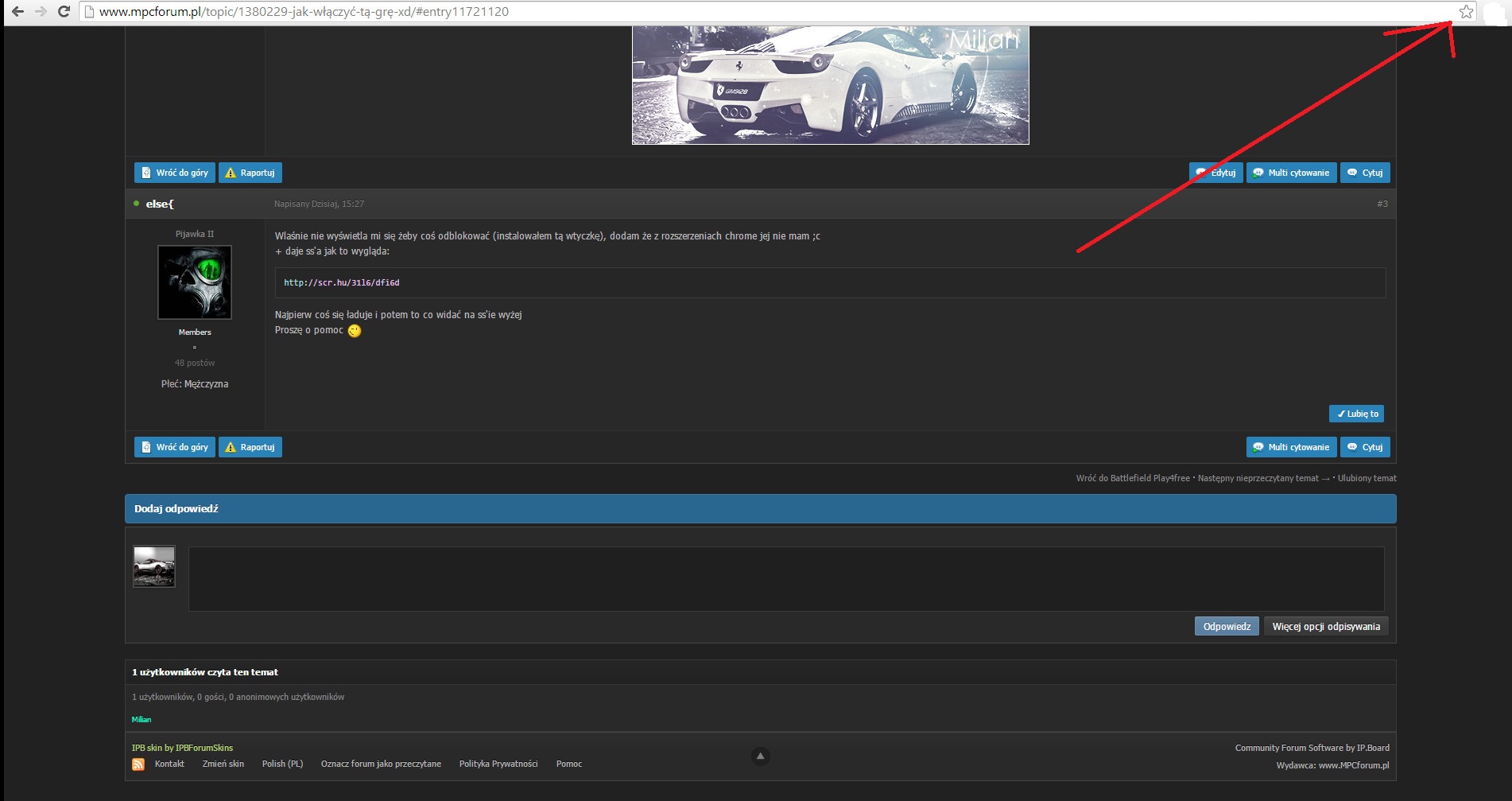Open the 'Polityka Prywatności' link

click(498, 764)
